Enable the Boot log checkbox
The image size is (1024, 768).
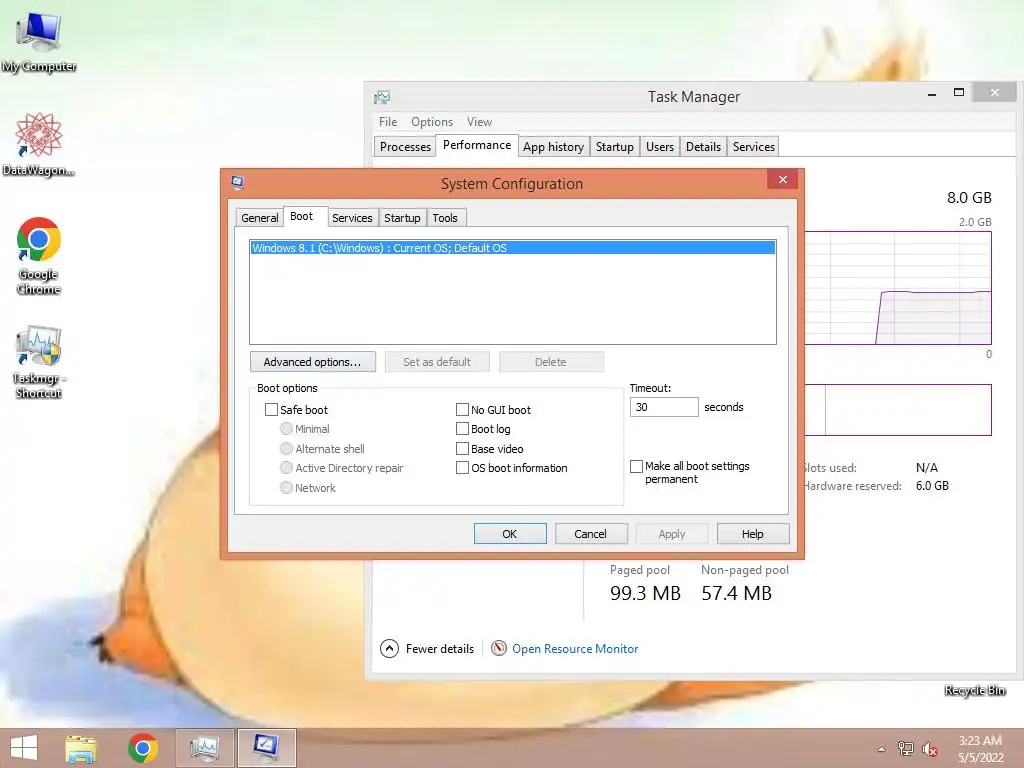click(462, 429)
